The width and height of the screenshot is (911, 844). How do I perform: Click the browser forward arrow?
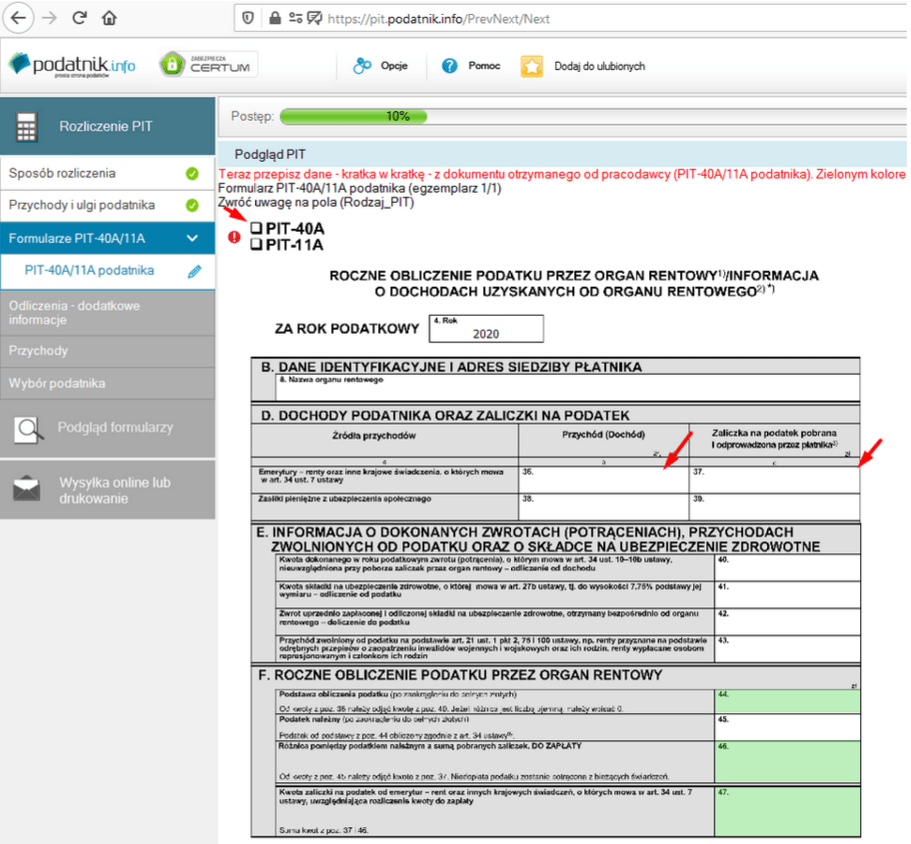coord(49,18)
